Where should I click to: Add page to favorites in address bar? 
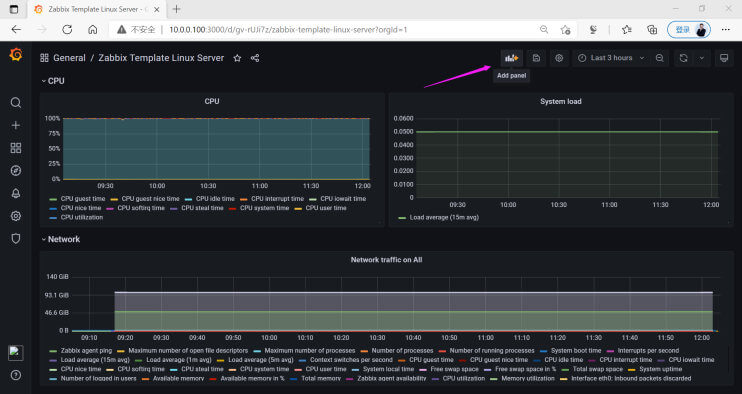coord(565,30)
